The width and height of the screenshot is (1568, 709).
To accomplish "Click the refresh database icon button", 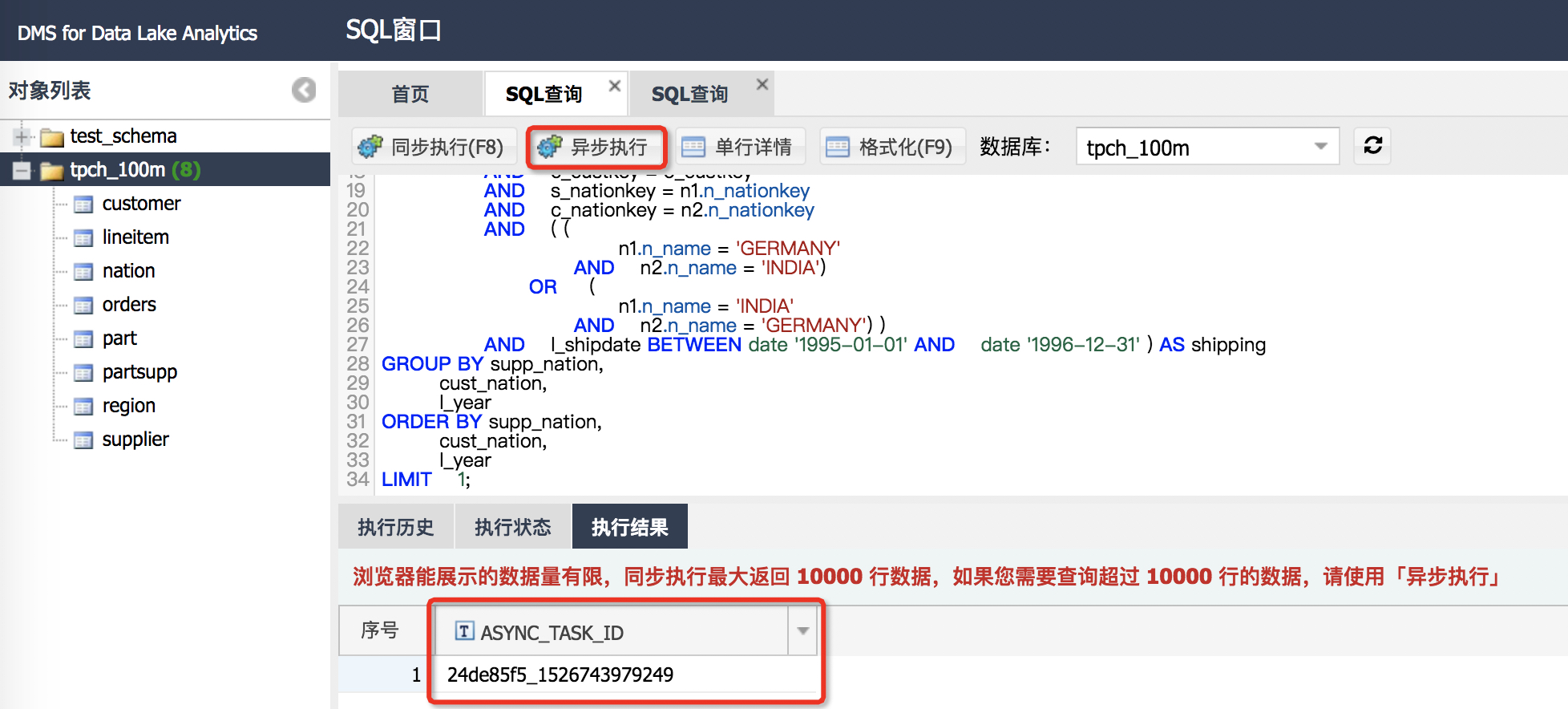I will (1372, 146).
